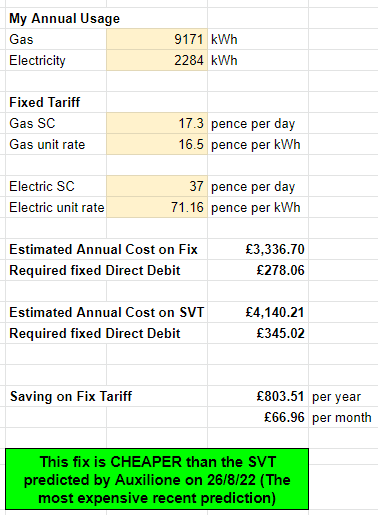Click the £66.96 monthly saving cell

click(x=258, y=417)
